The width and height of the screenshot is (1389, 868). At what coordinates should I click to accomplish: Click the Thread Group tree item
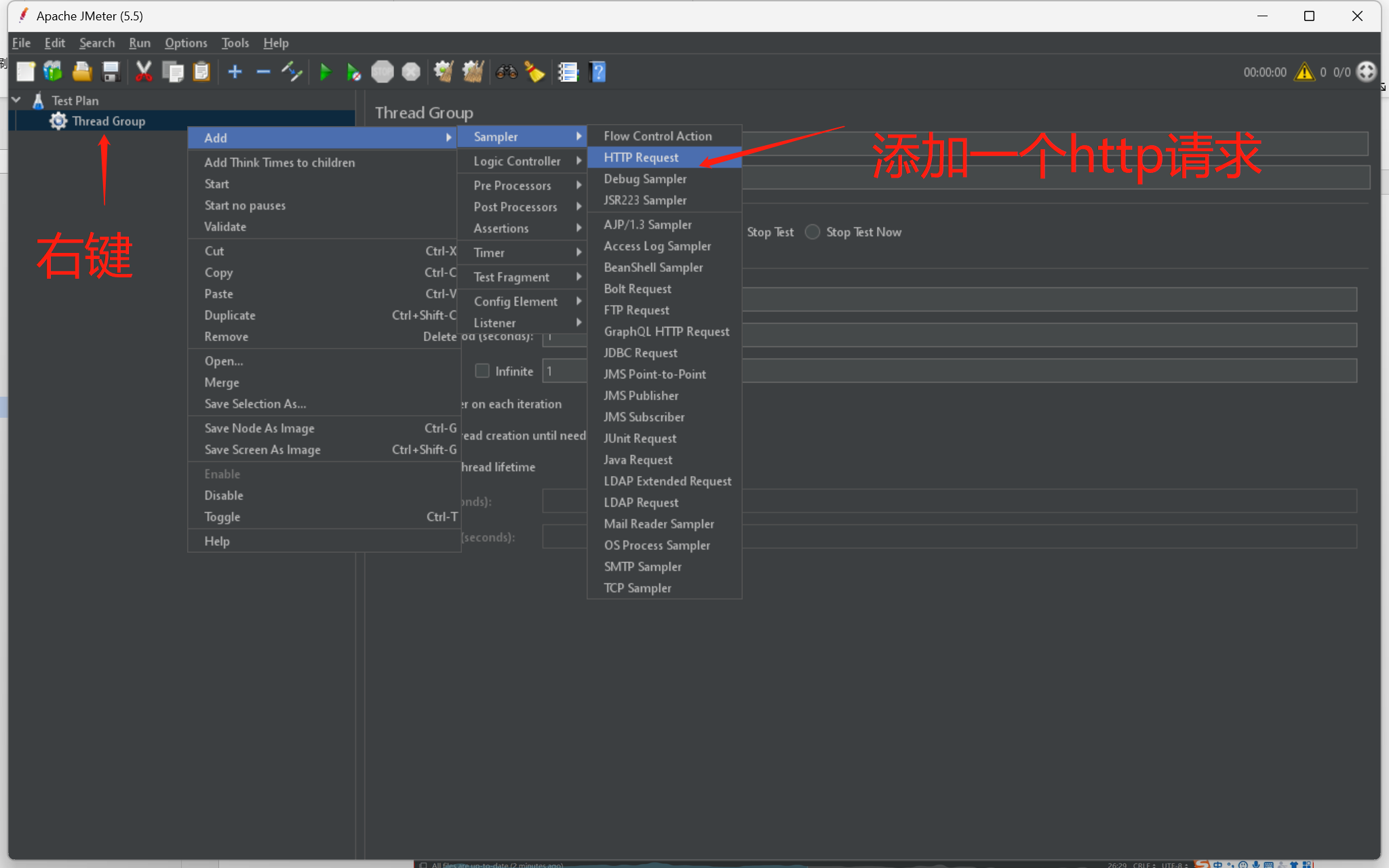110,120
